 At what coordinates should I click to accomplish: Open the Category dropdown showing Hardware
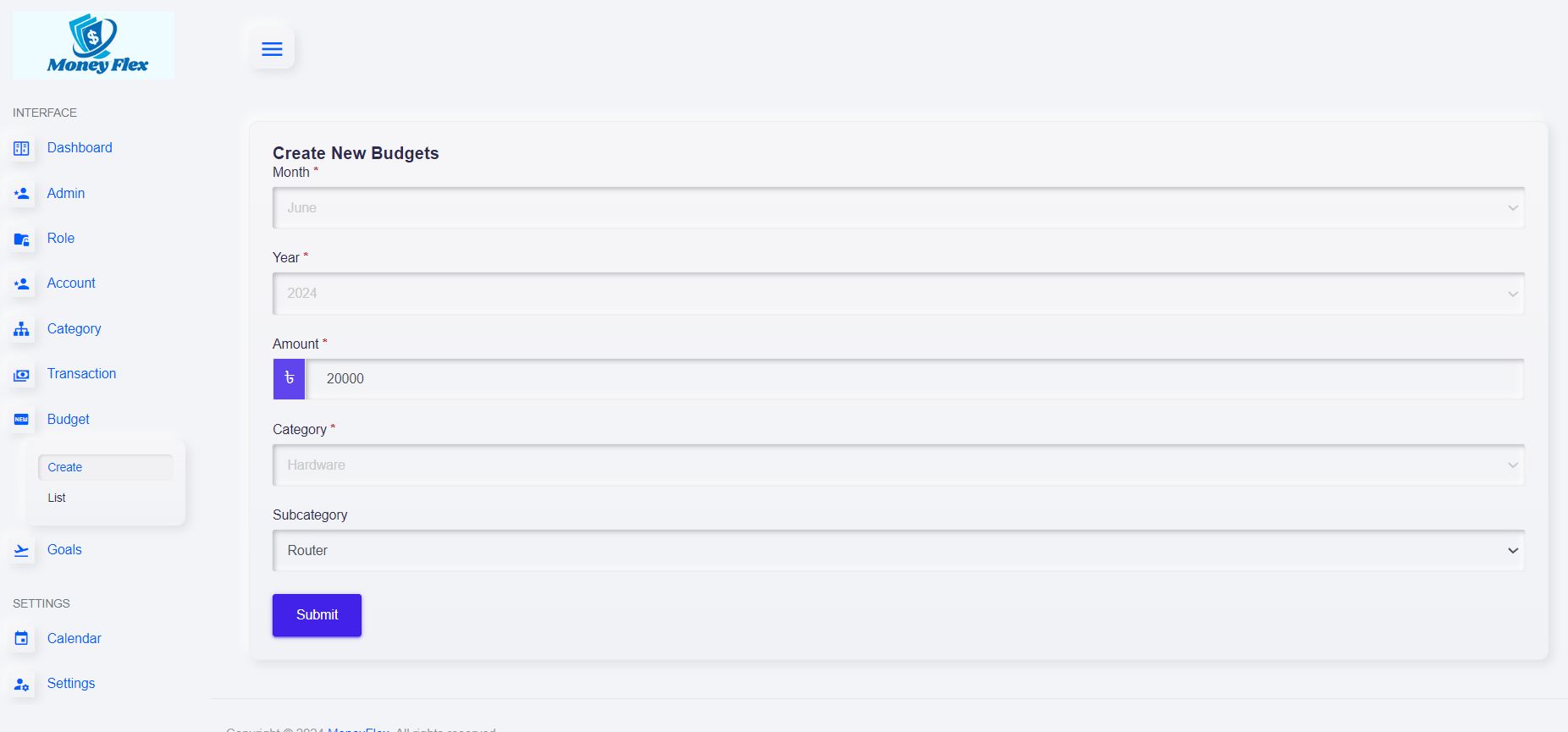point(897,465)
